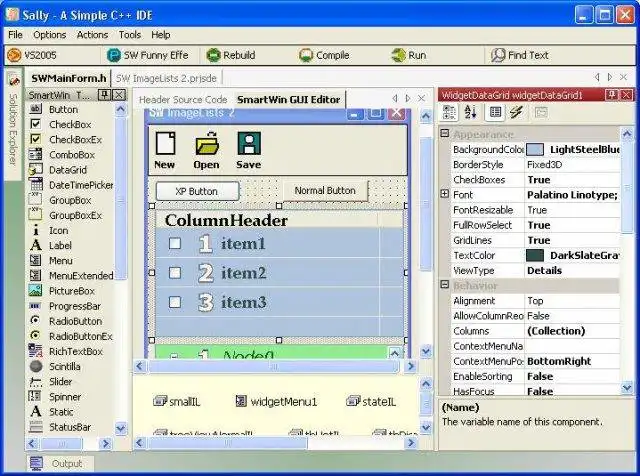Click the DarkSlateGray TextColor swatch
Viewport: 640px width, 476px height.
click(x=535, y=256)
